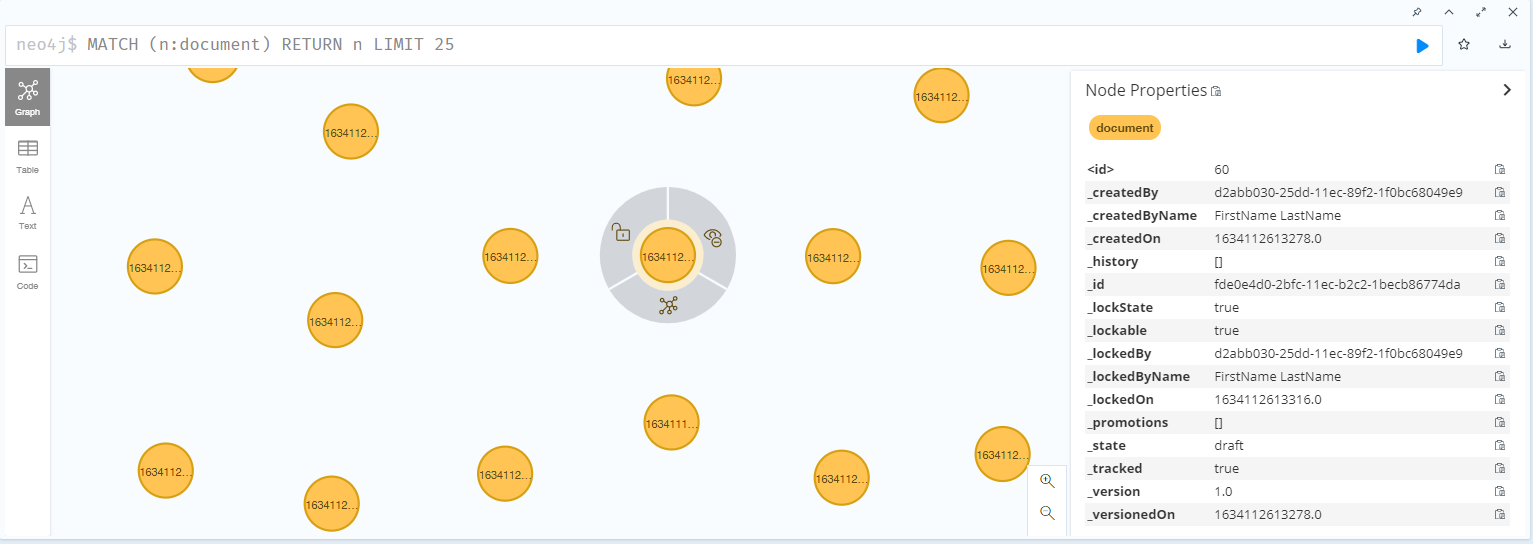Screen dimensions: 1533x544
Task: Copy all node properties icon beside title
Action: pyautogui.click(x=1216, y=91)
